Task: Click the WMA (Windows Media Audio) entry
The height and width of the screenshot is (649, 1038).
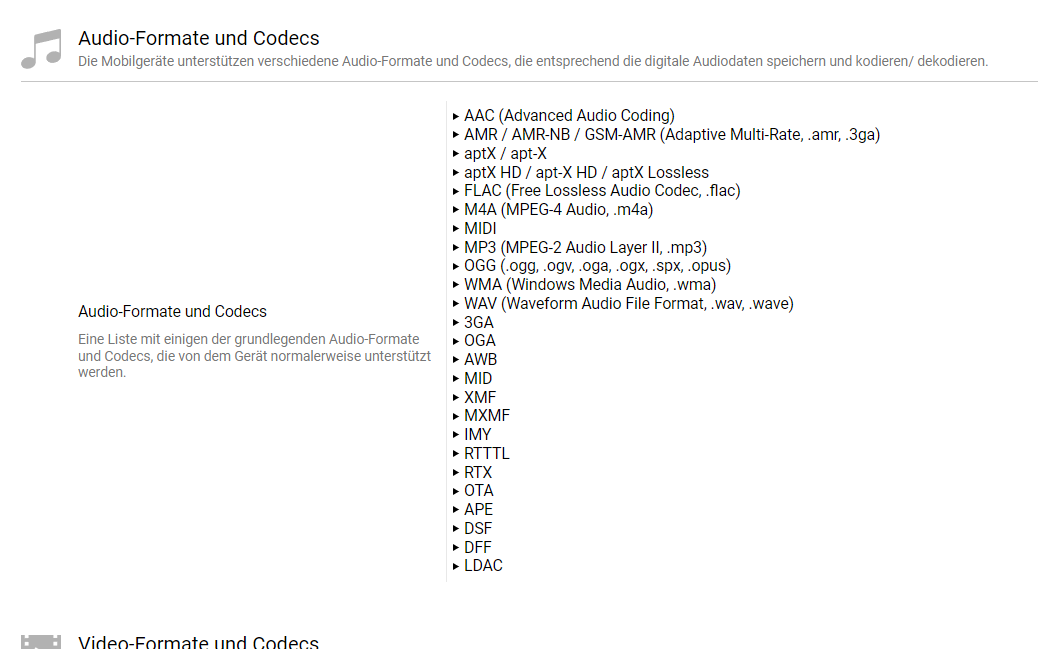Action: pos(589,285)
